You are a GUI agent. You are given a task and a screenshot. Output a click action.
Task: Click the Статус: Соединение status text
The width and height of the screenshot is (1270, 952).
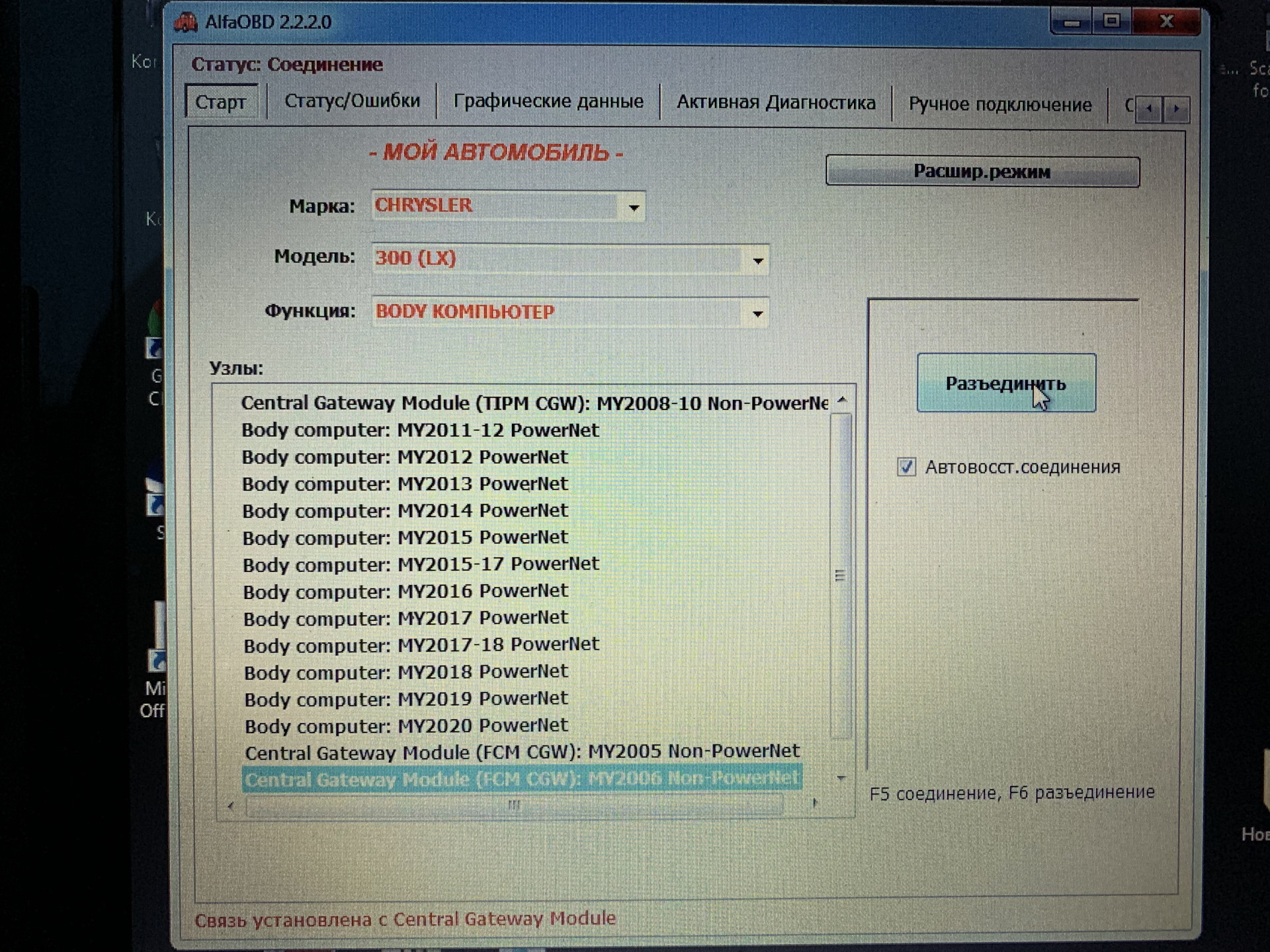coord(287,65)
